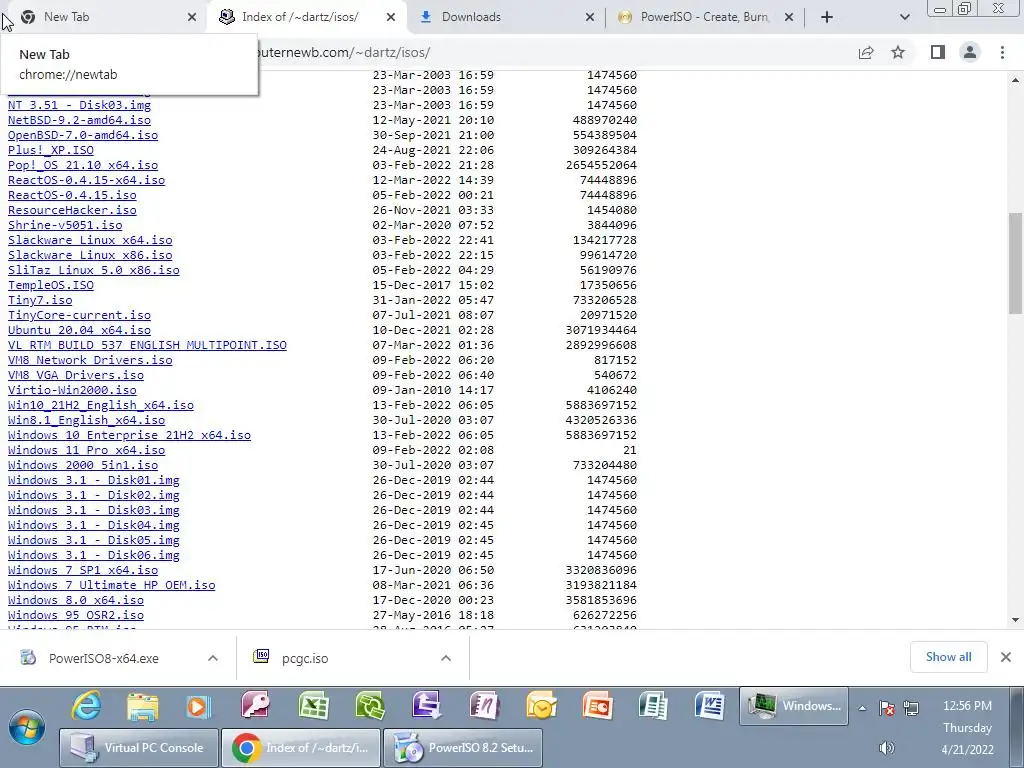Expand PowerISO8-x64.exe download options
The width and height of the screenshot is (1024, 768).
(x=213, y=658)
